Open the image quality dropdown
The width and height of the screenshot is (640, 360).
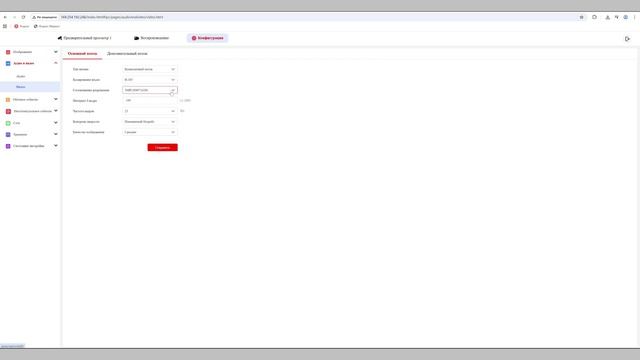(150, 132)
